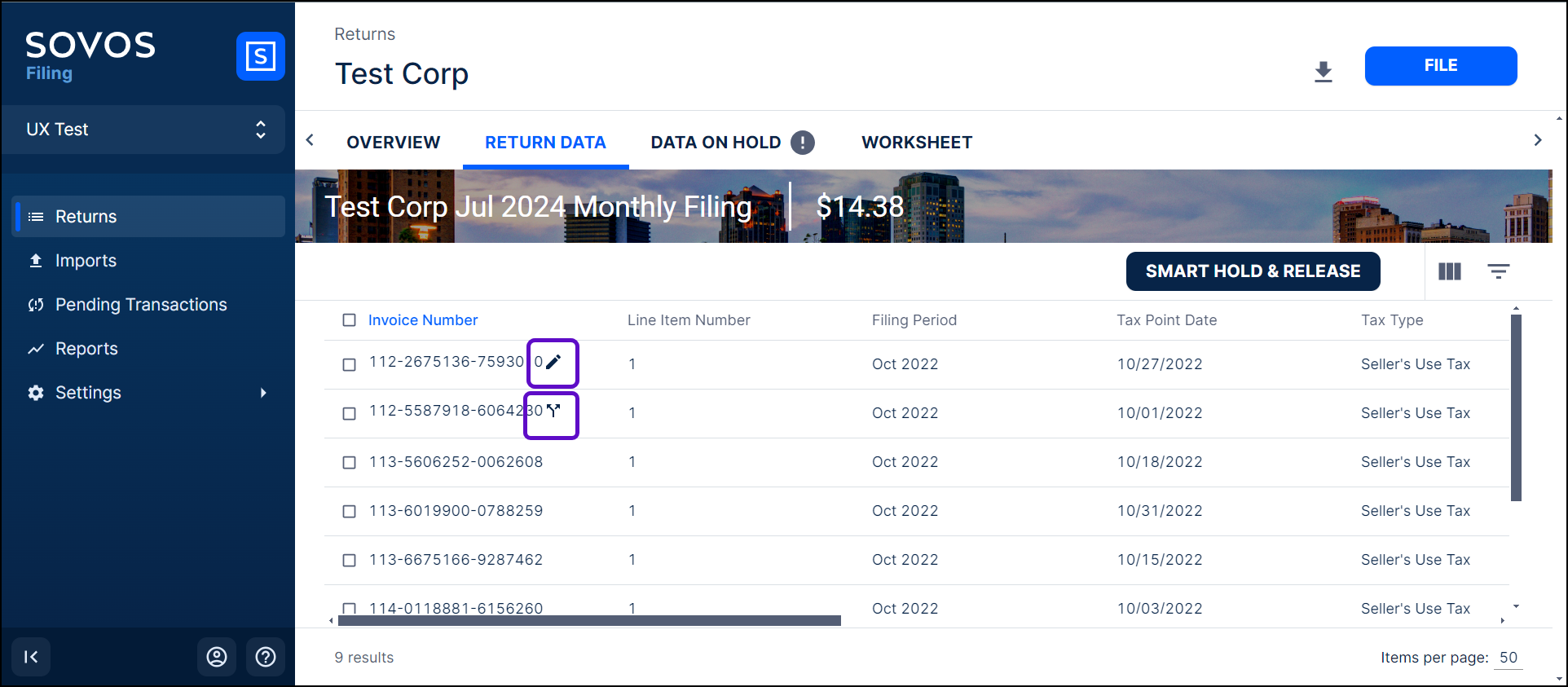Toggle the select-all checkbox in table header
Viewport: 1568px width, 687px height.
(x=350, y=320)
